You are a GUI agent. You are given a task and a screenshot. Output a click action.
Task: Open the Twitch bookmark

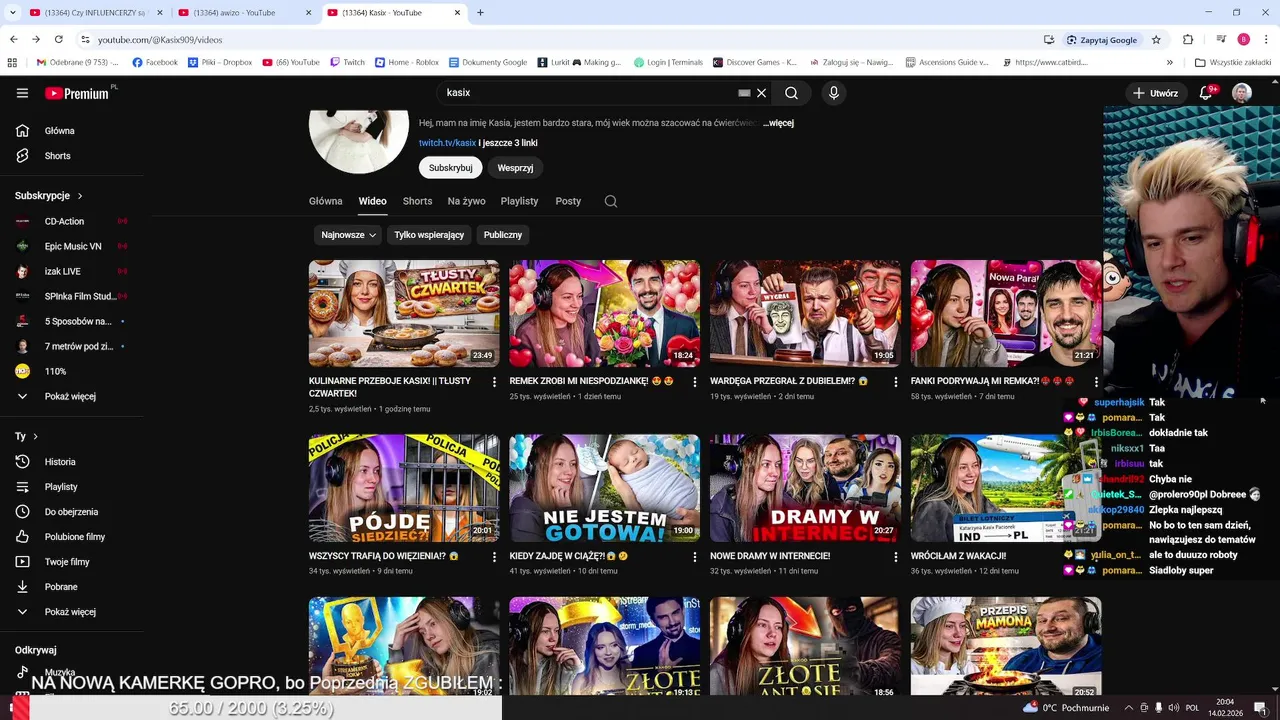point(347,62)
